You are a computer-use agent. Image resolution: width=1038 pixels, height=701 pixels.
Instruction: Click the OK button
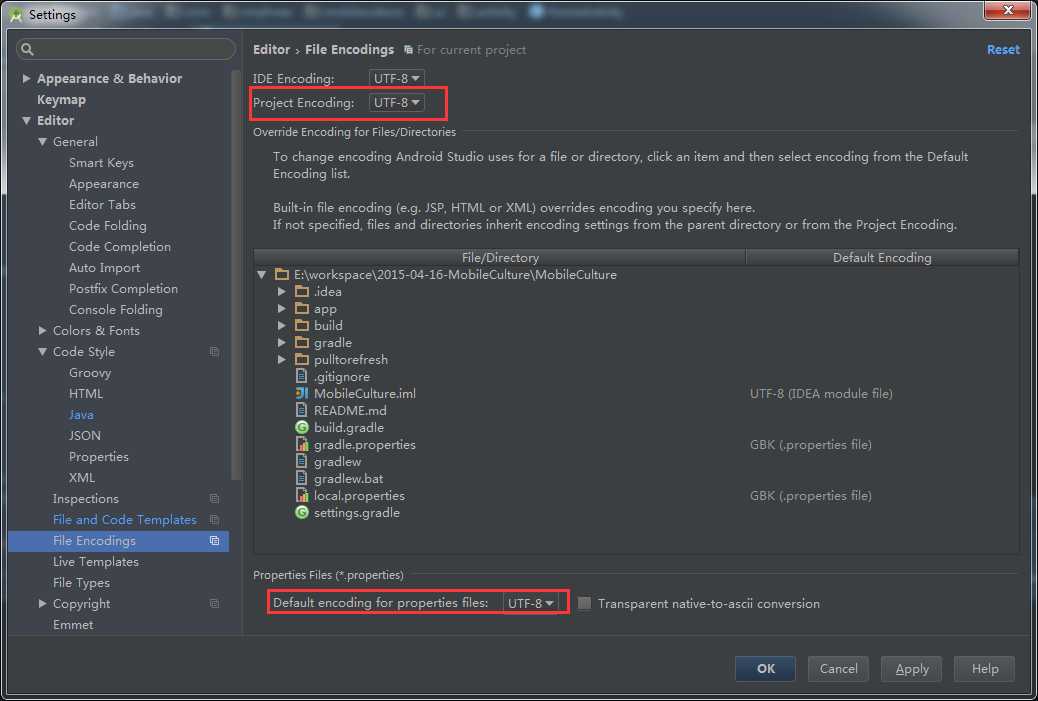click(765, 669)
